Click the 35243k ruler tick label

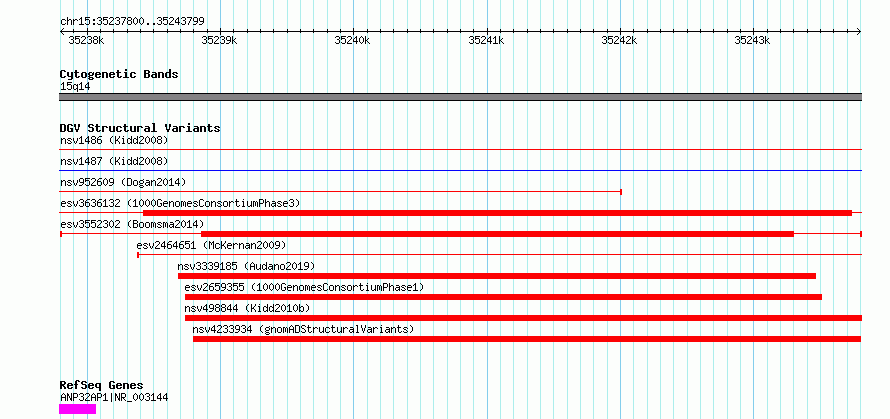click(753, 40)
